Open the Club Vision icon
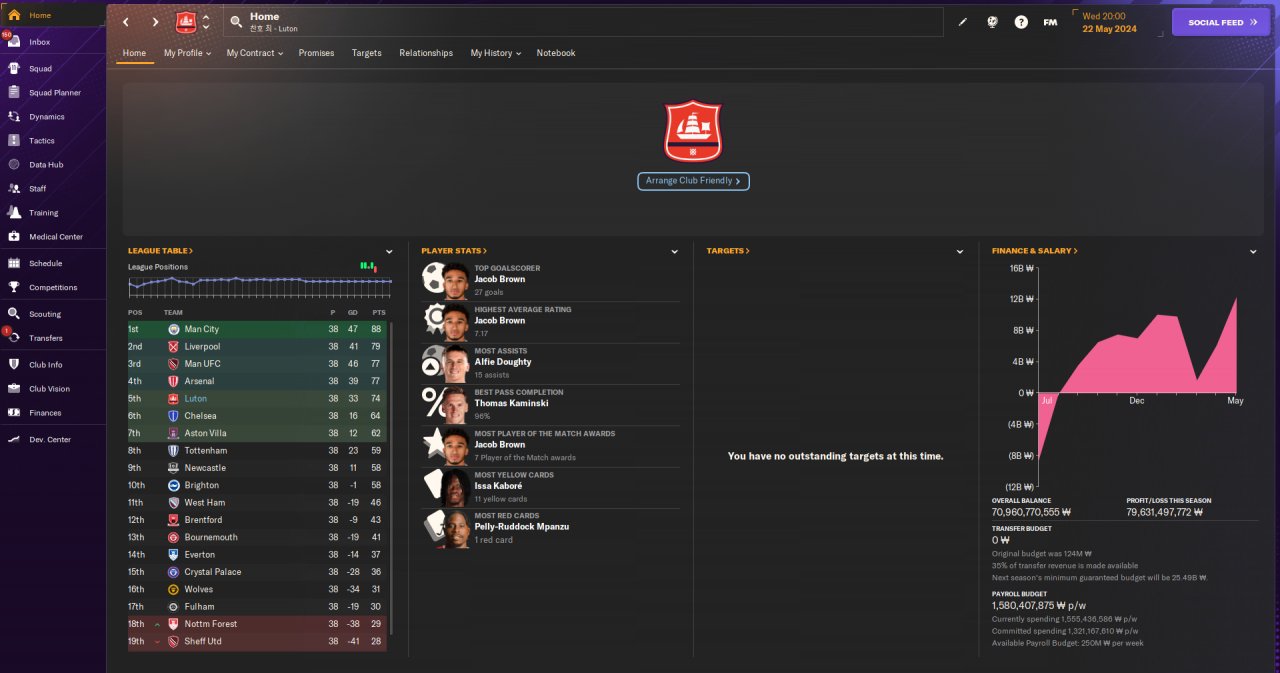Viewport: 1280px width, 673px height. [14, 389]
